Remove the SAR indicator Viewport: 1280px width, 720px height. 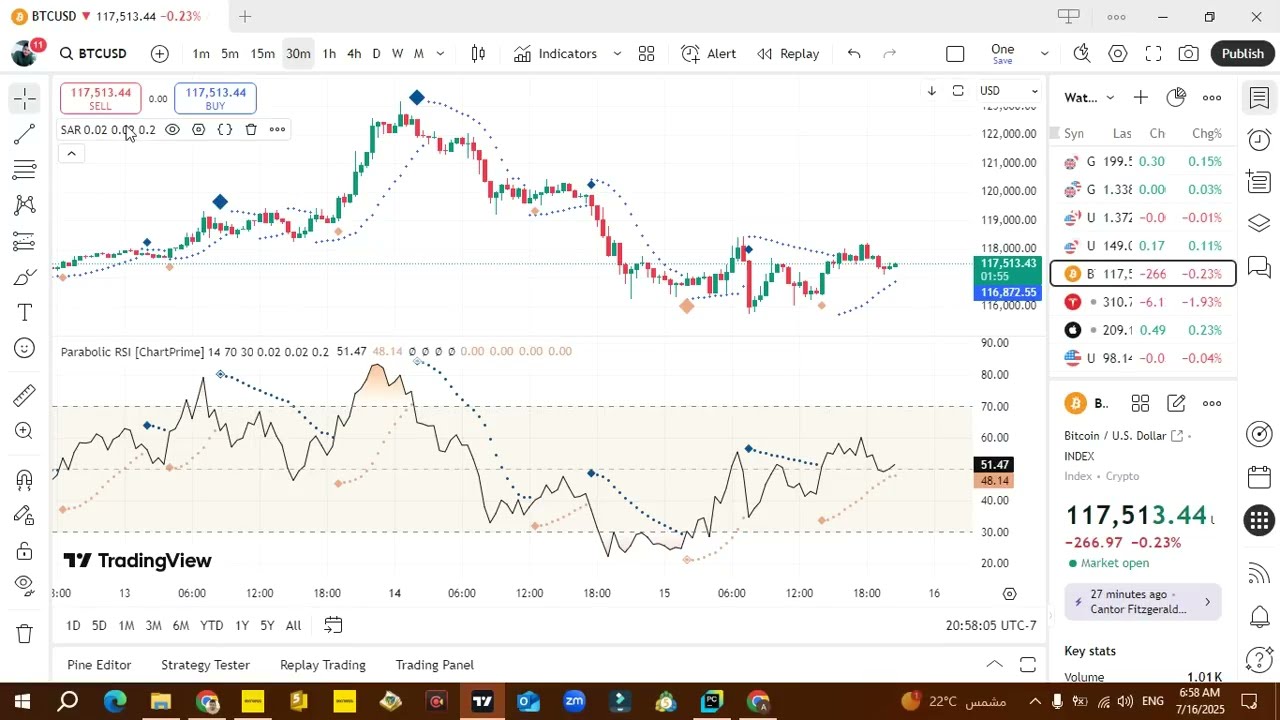251,129
